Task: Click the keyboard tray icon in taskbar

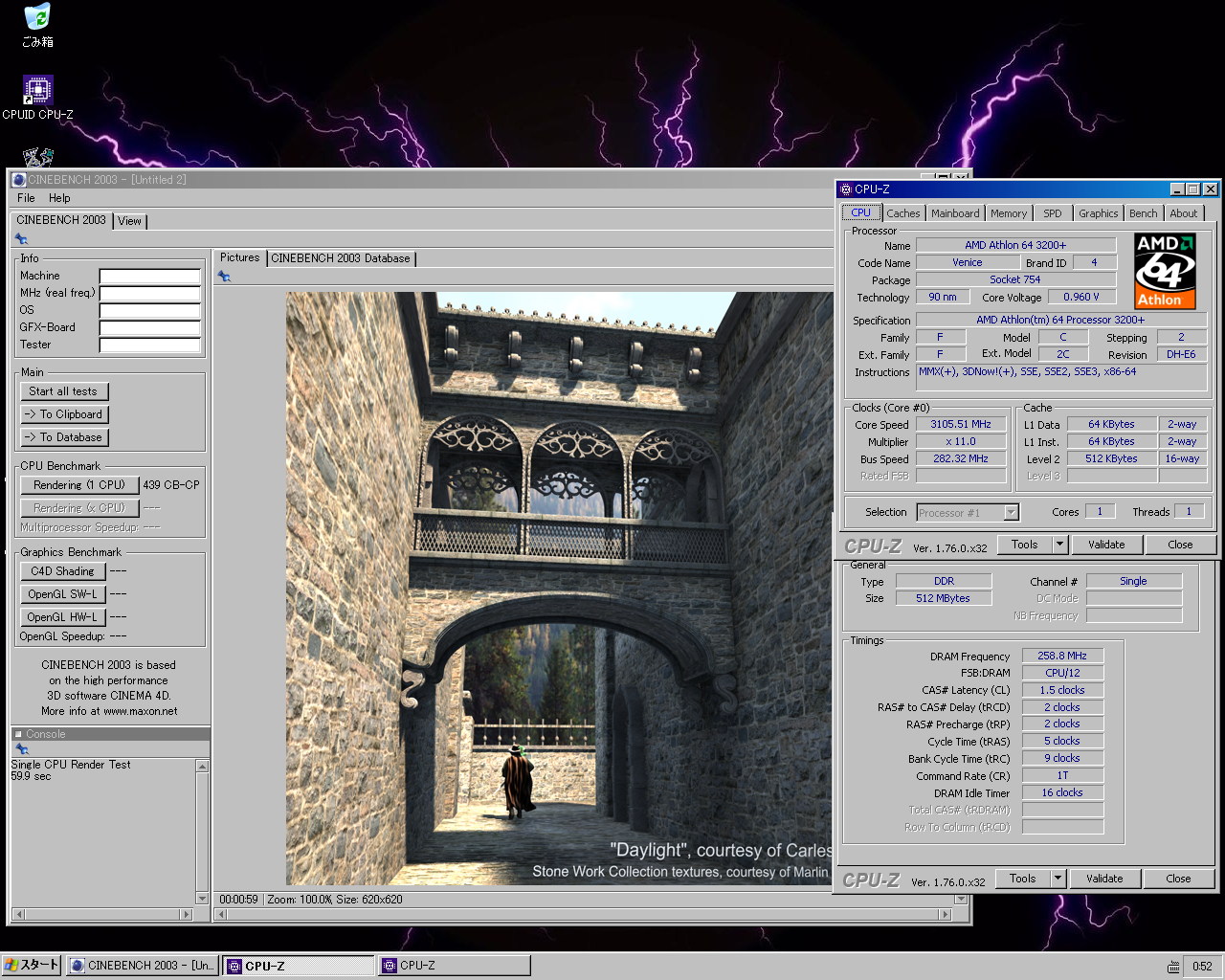Action: tap(1174, 967)
